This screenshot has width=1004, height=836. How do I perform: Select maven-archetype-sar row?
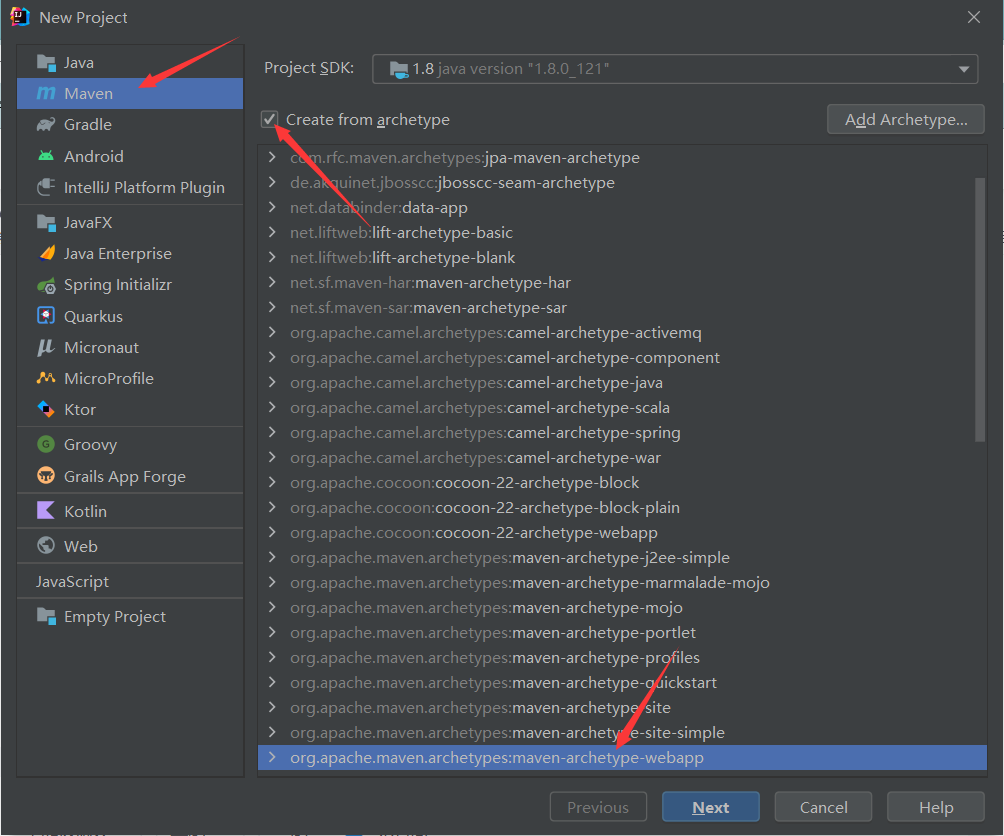[x=622, y=307]
